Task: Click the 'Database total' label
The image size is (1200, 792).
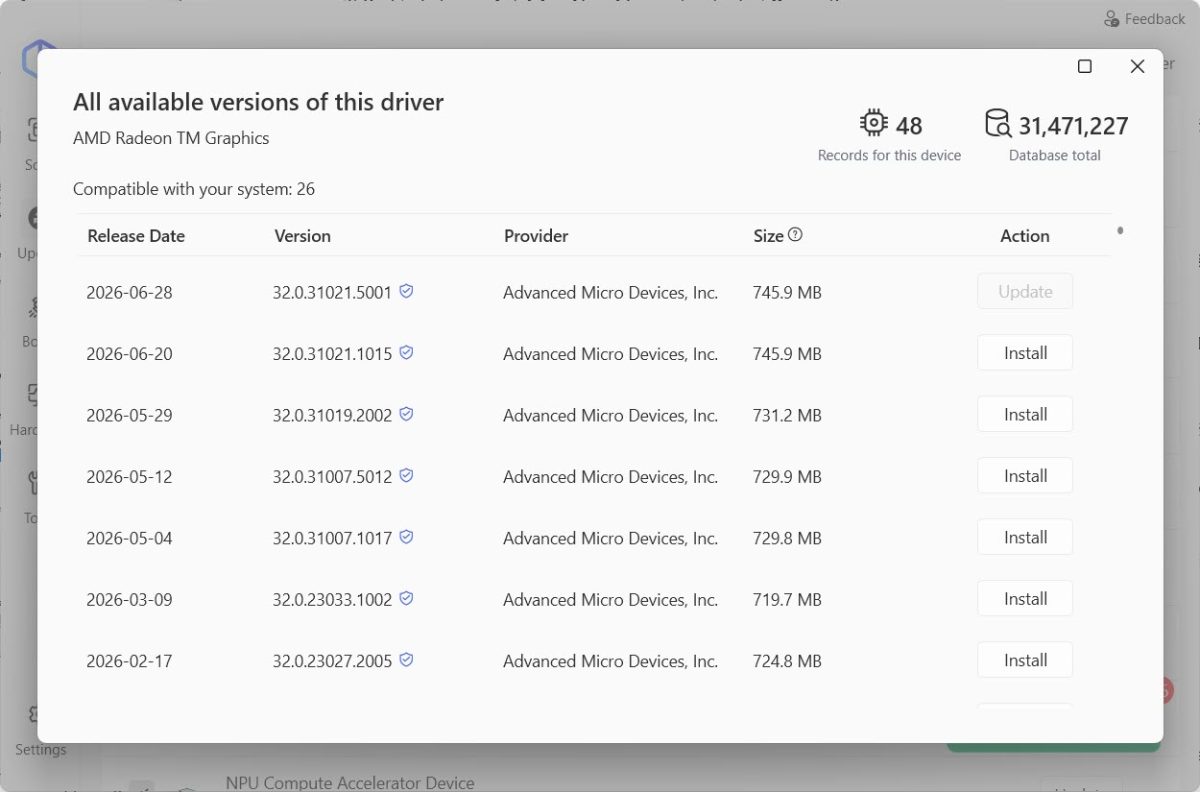Action: click(1055, 155)
